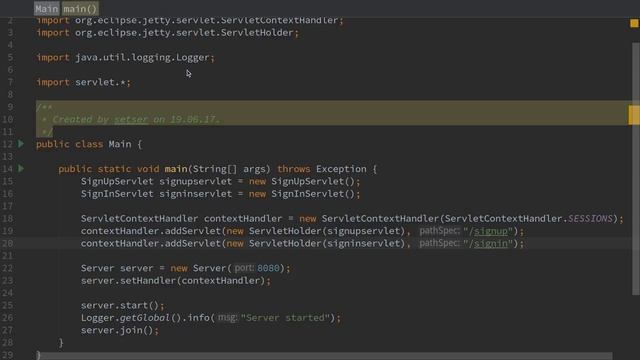Click the underlined author name setser
The width and height of the screenshot is (640, 360).
(131, 119)
